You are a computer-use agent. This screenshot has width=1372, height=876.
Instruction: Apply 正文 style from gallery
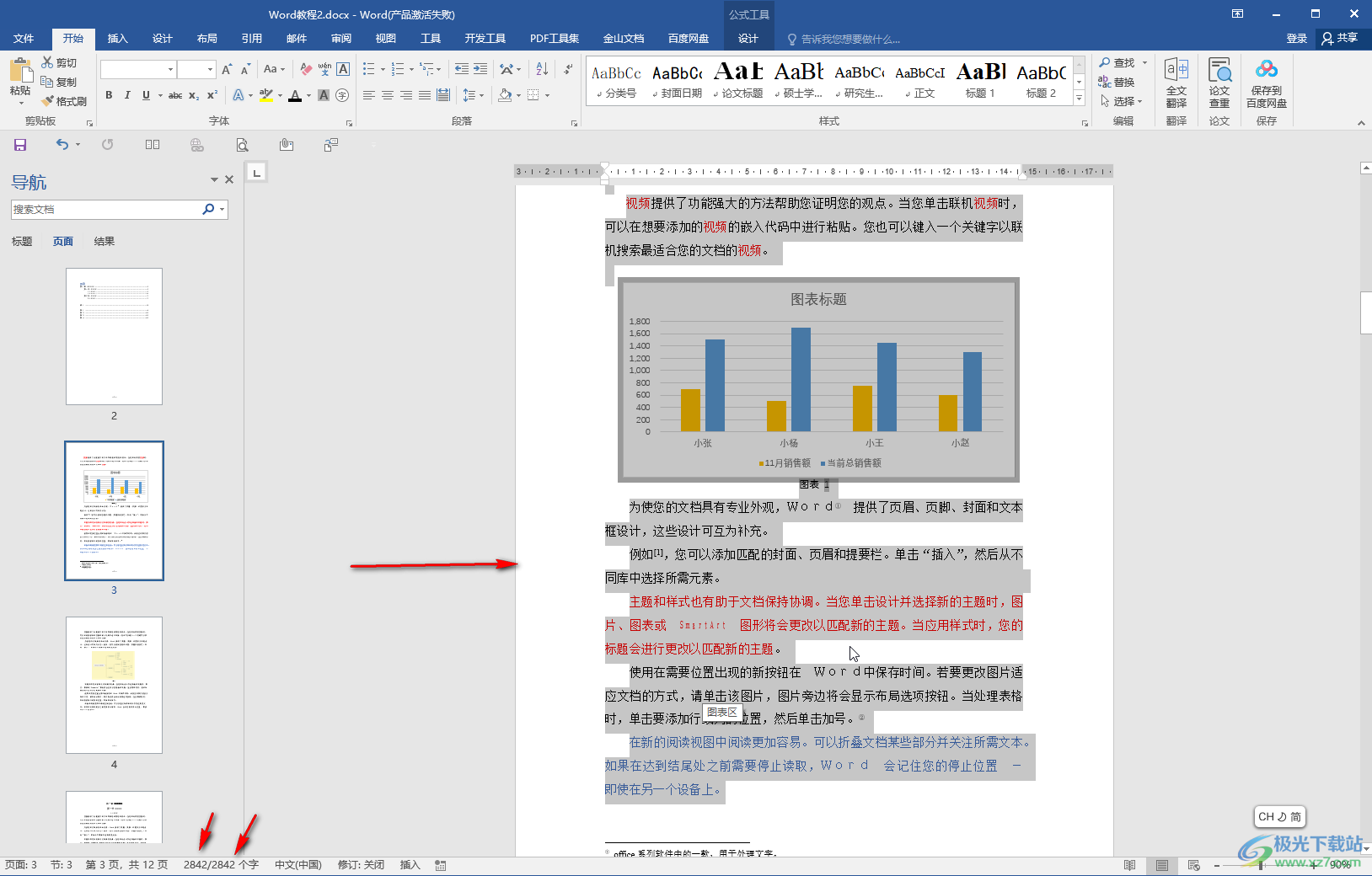point(920,81)
